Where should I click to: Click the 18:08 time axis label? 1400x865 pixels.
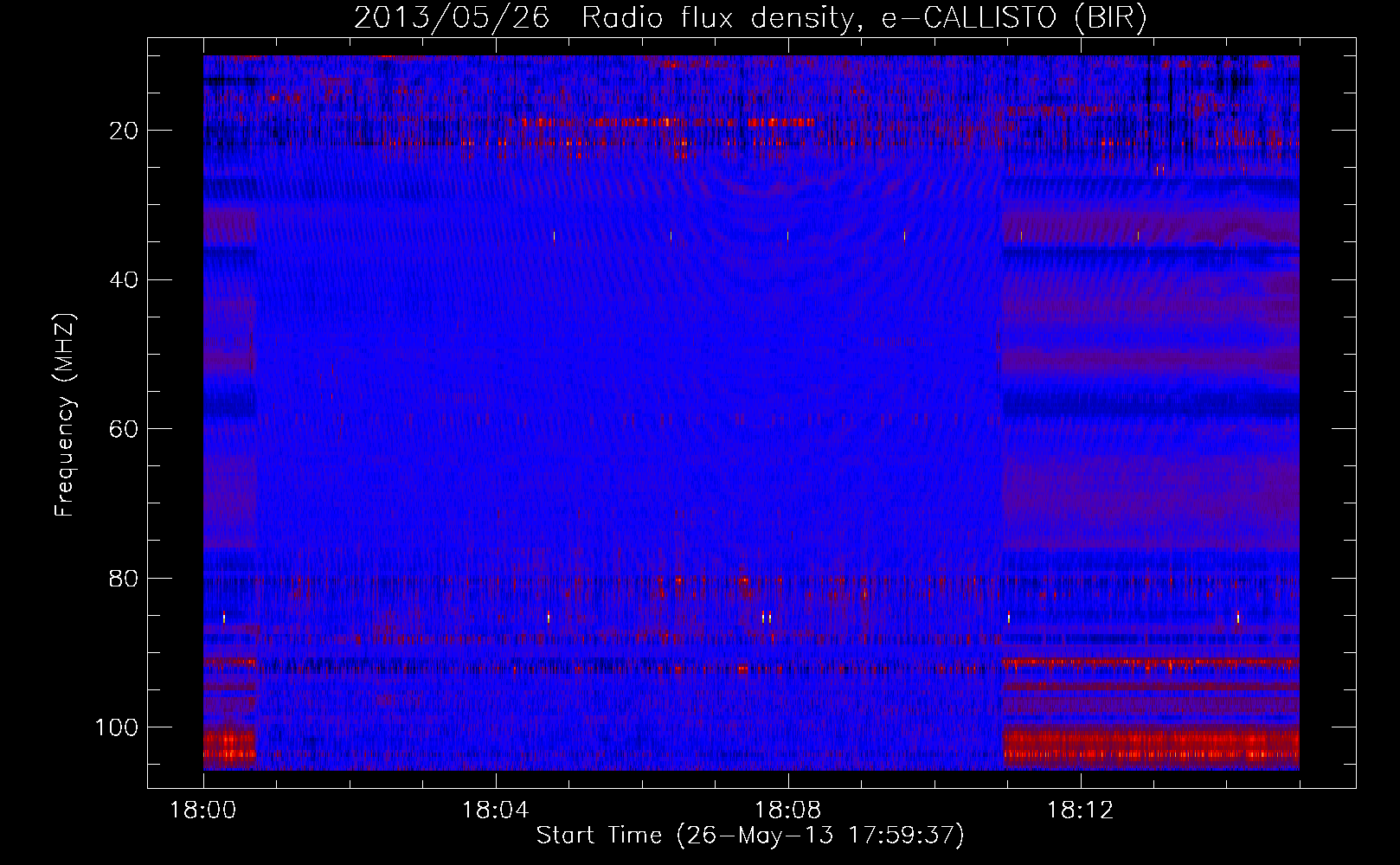tap(787, 811)
